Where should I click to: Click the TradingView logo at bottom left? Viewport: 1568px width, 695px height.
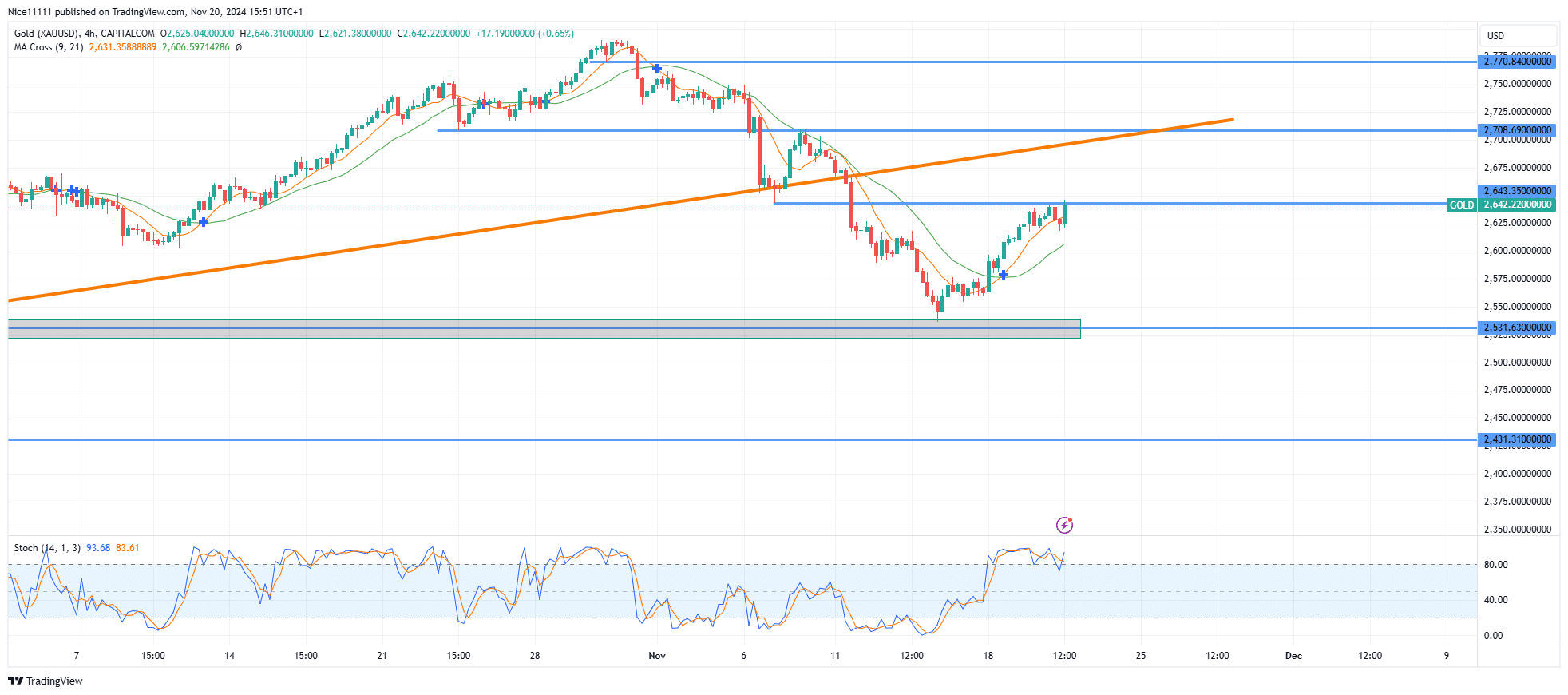point(45,681)
